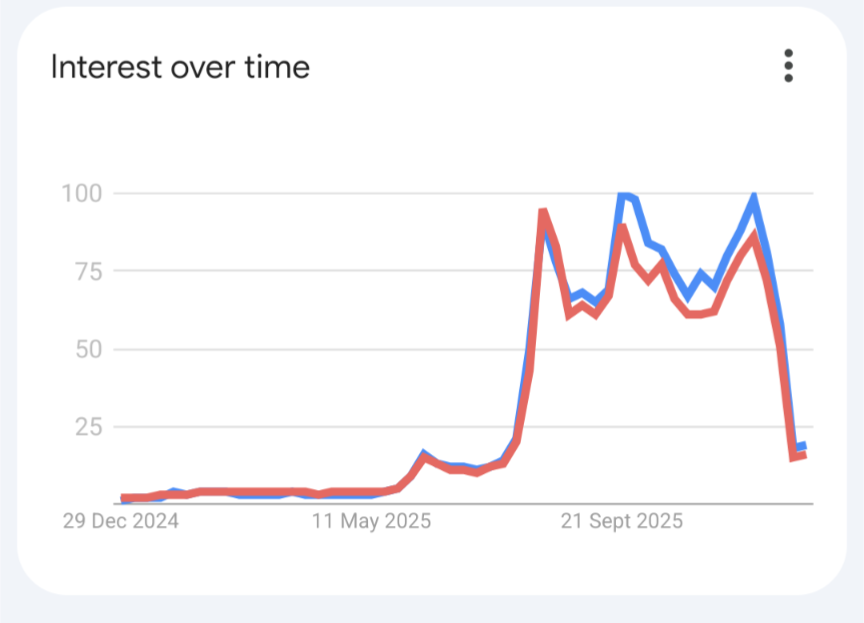Click the red line's endpoint at far right
The image size is (864, 623).
[x=802, y=455]
